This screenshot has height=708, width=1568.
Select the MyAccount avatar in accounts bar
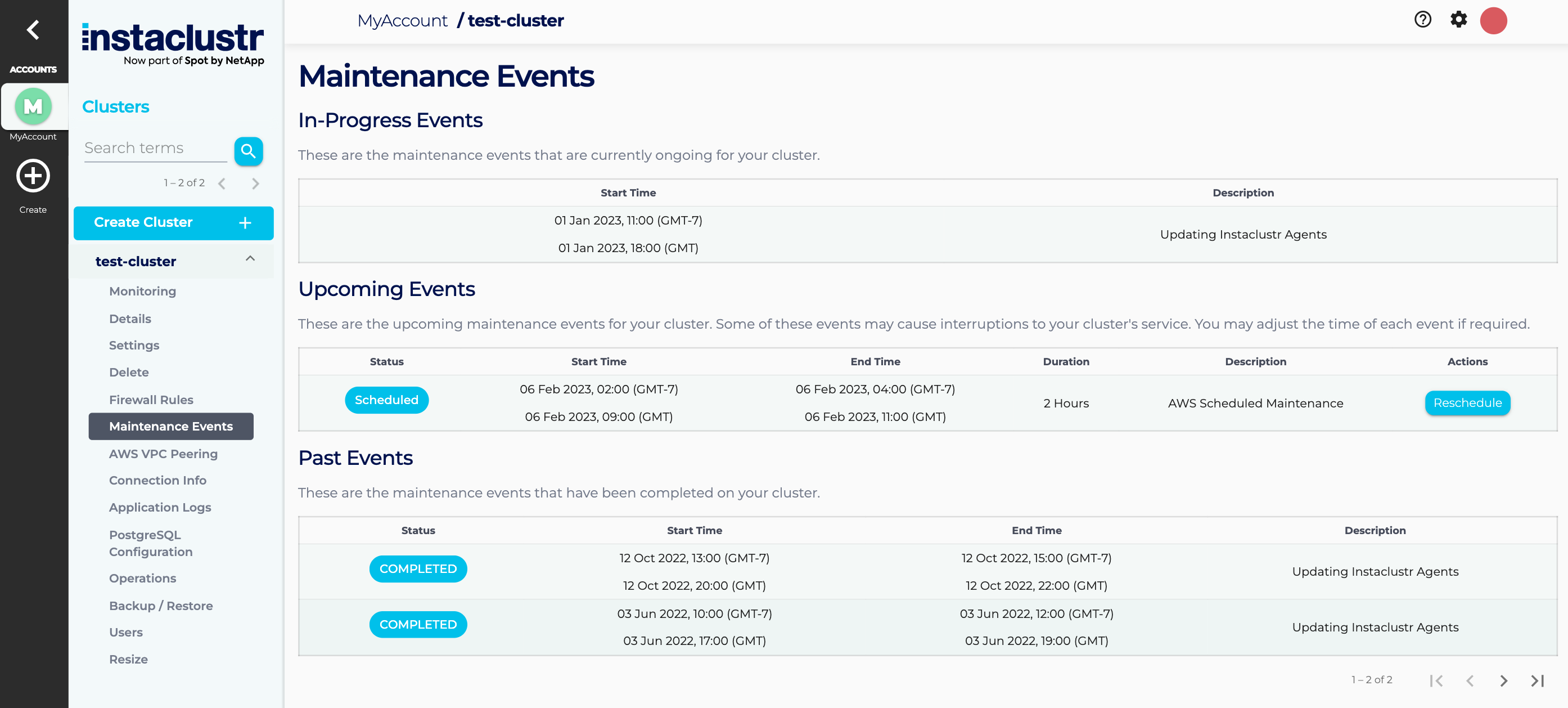point(34,106)
